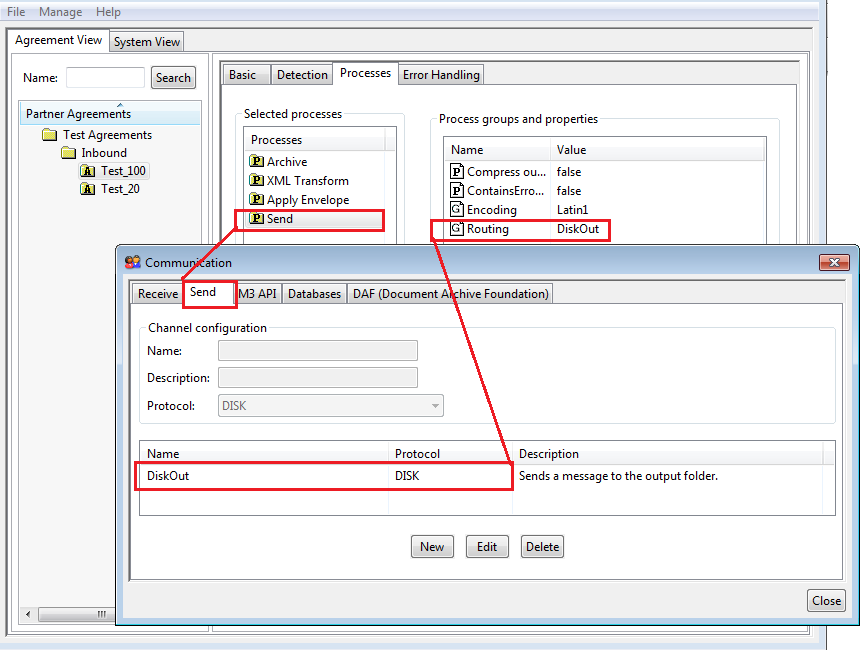Click the Send process P icon

(x=256, y=219)
